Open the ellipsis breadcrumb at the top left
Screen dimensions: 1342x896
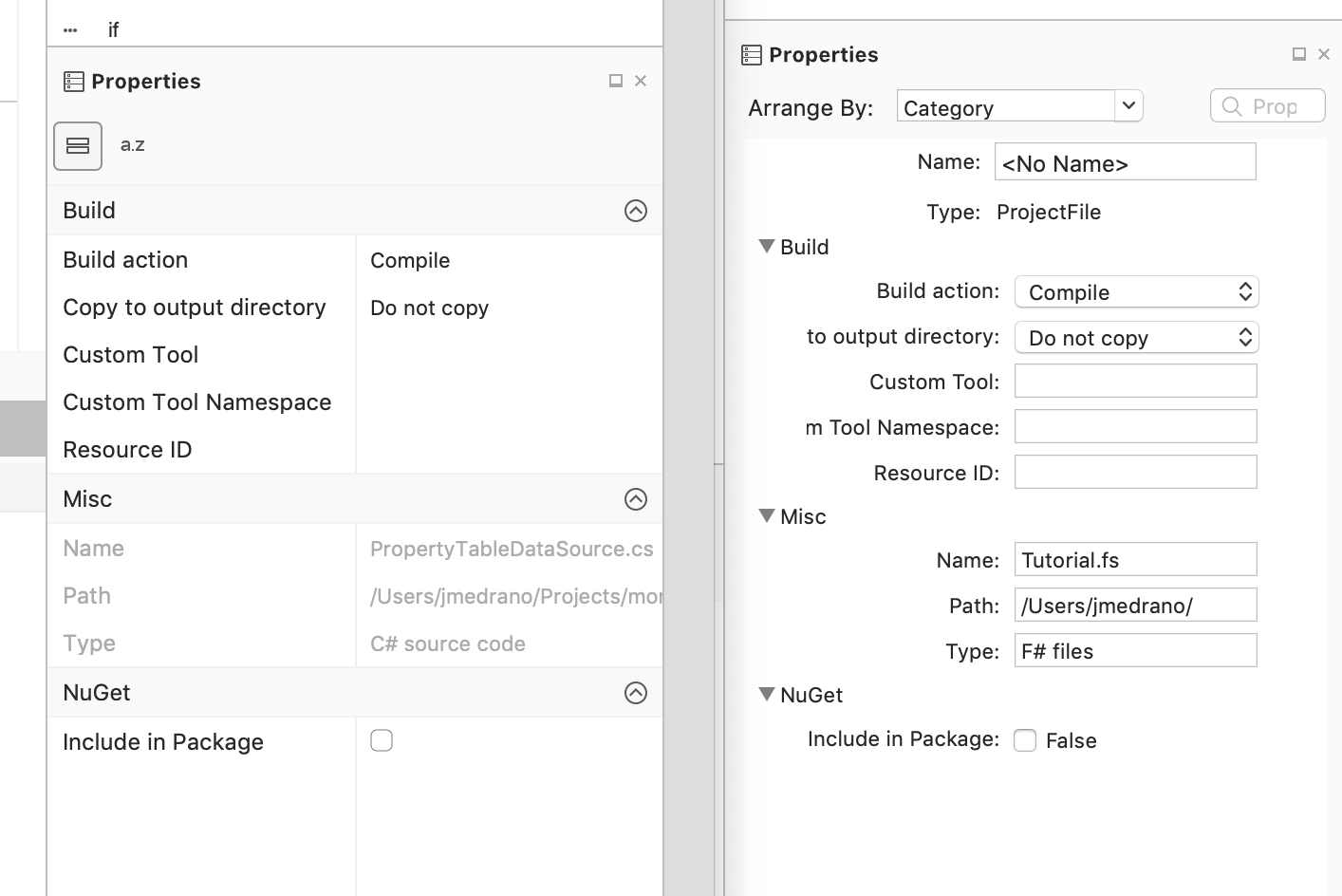click(68, 28)
